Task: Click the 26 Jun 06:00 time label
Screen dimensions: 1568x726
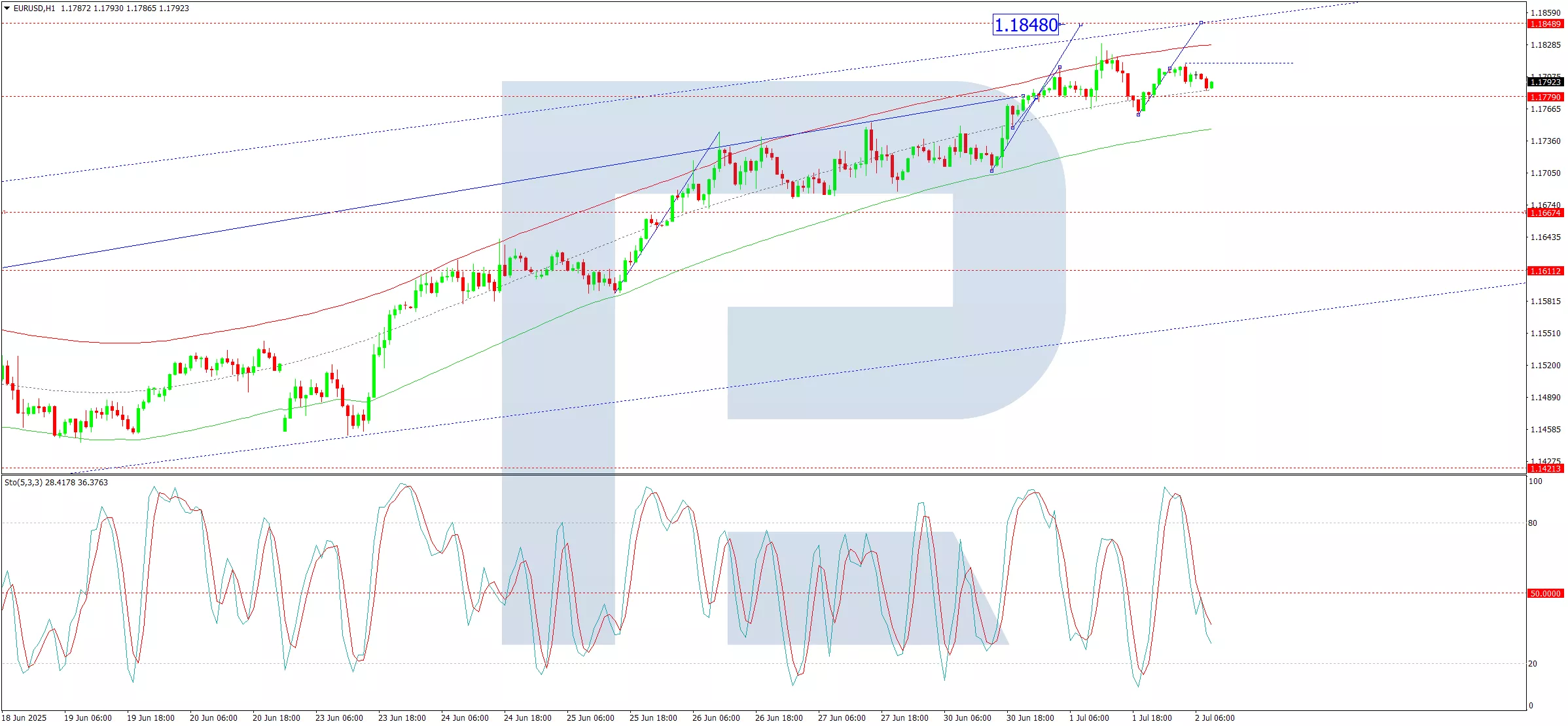Action: click(716, 718)
